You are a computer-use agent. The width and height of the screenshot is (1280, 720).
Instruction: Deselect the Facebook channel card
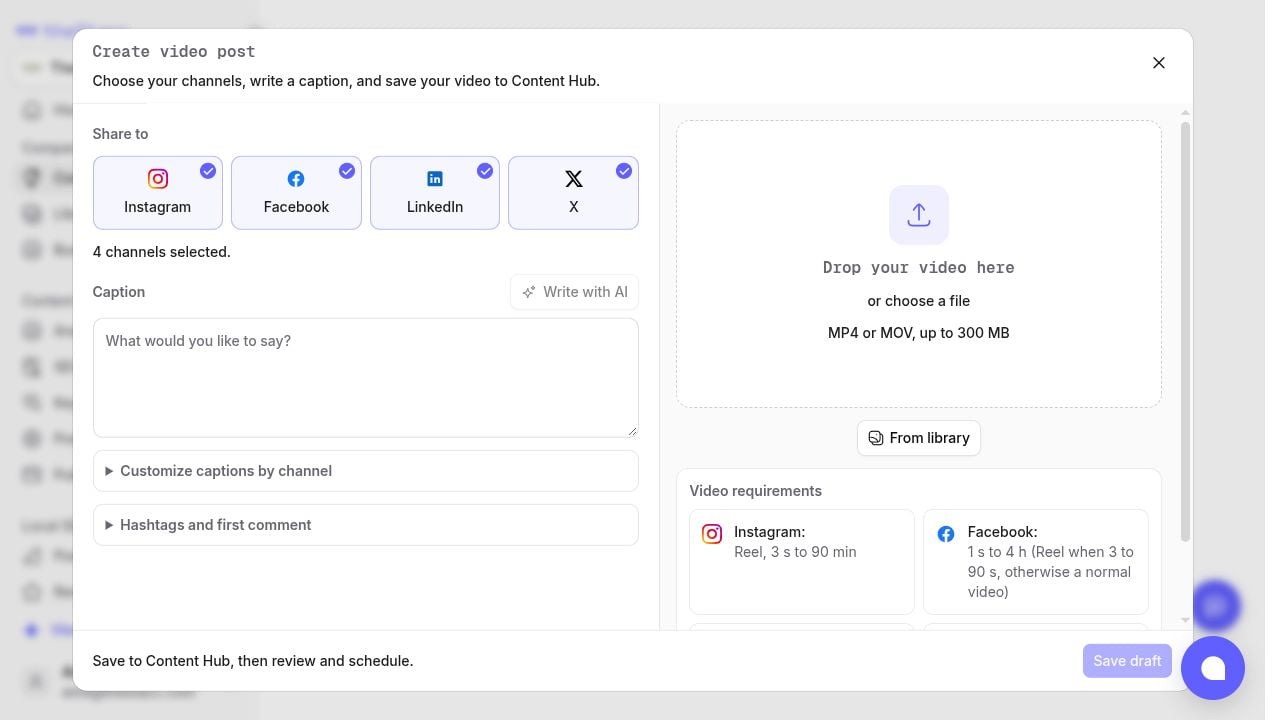click(x=296, y=193)
